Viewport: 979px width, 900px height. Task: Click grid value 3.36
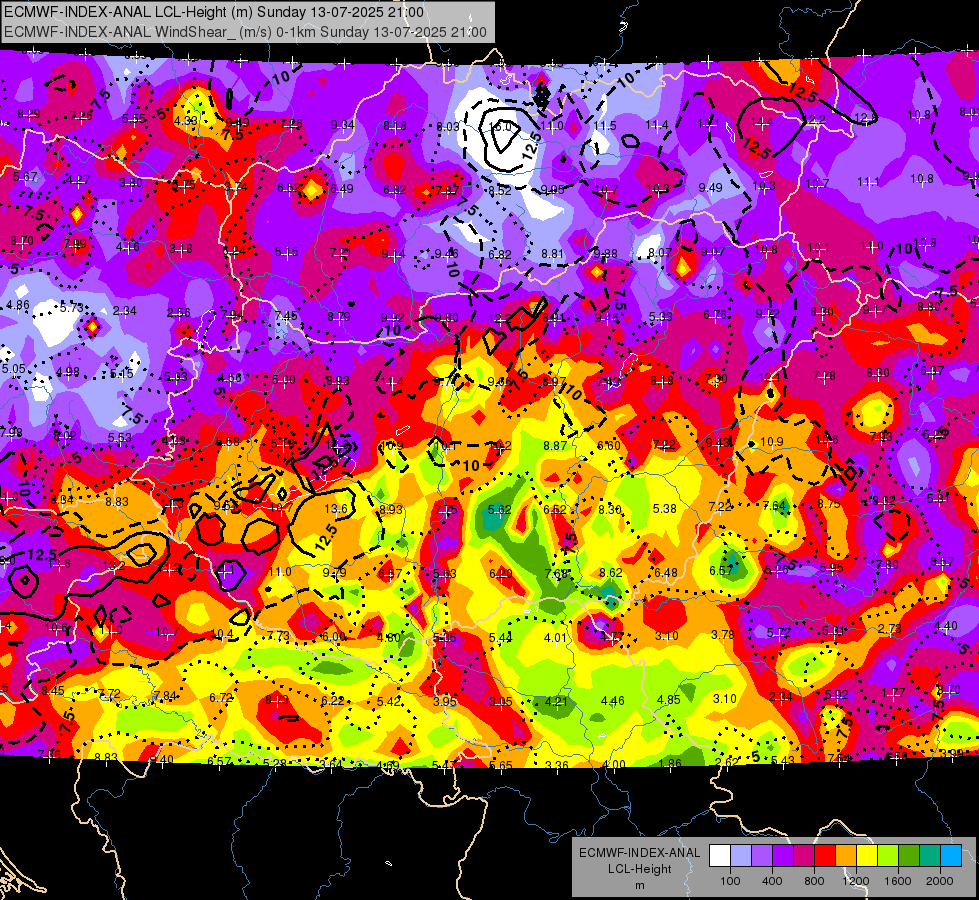(x=556, y=765)
